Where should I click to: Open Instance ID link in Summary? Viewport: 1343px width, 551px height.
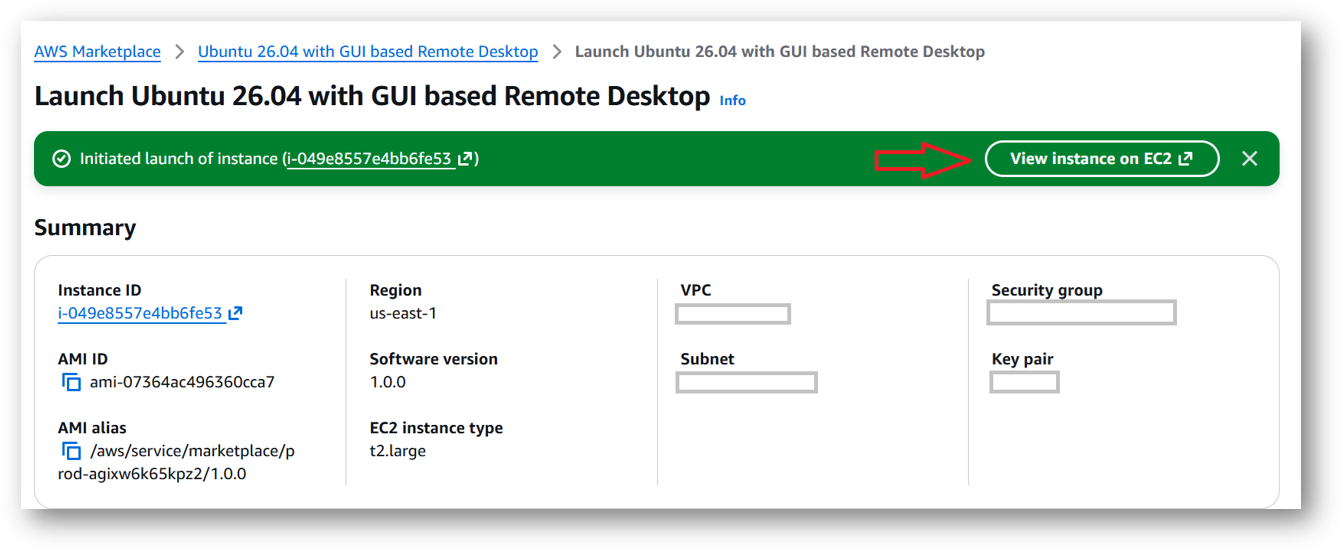click(x=140, y=313)
